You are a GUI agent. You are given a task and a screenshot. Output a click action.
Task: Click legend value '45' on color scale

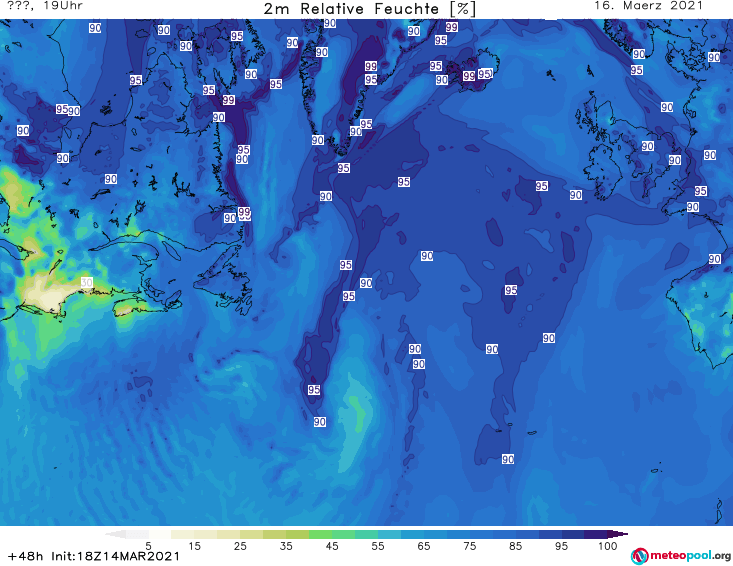point(332,545)
